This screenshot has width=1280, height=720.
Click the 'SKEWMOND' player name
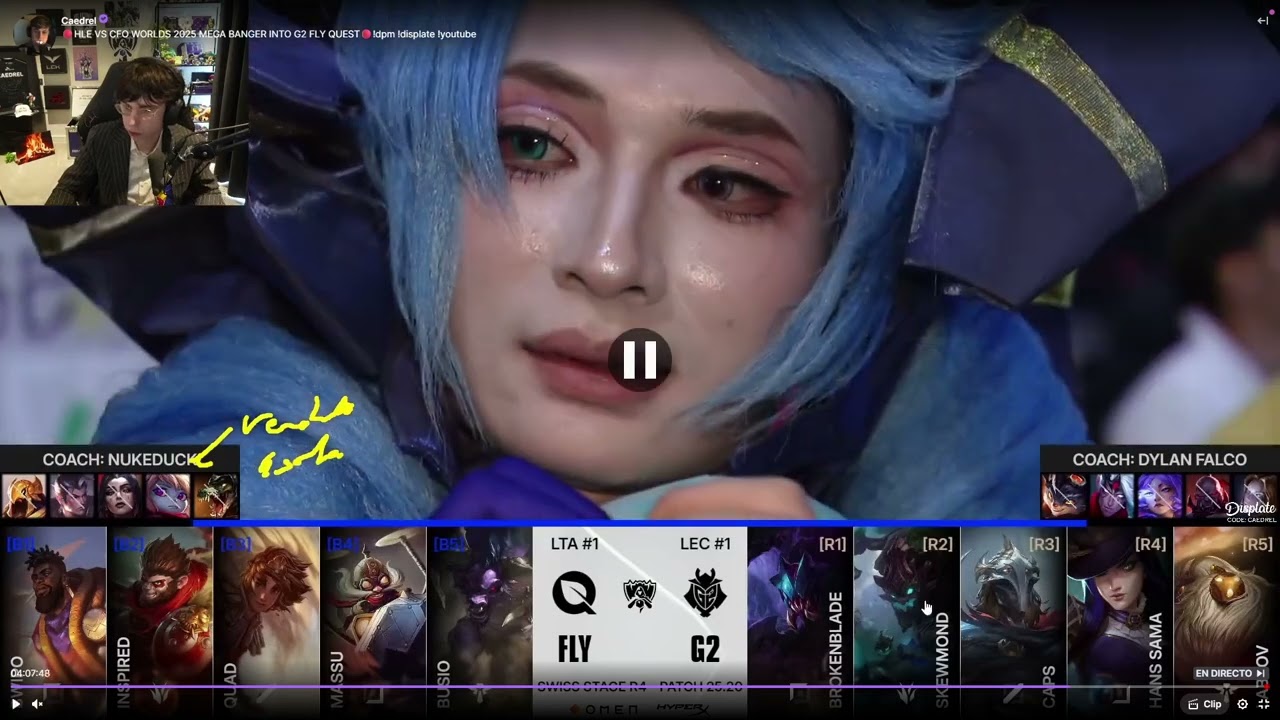coord(942,660)
